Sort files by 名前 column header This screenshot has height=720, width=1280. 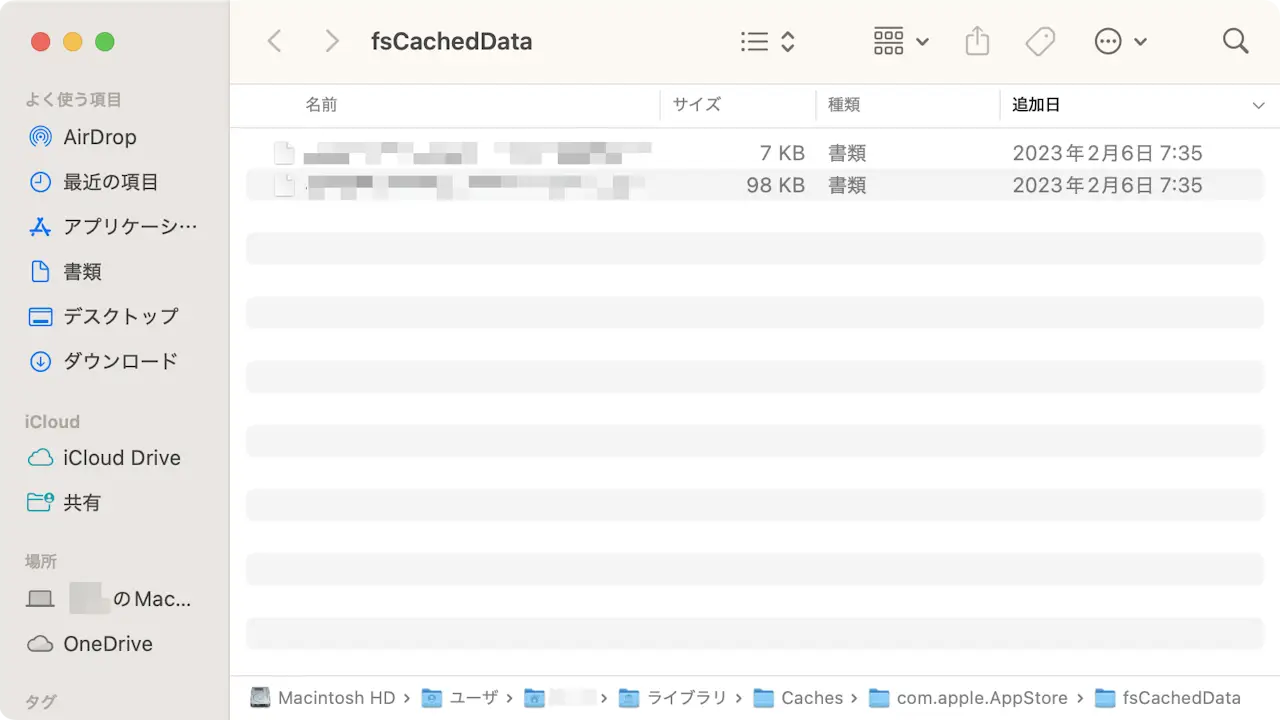[x=321, y=105]
